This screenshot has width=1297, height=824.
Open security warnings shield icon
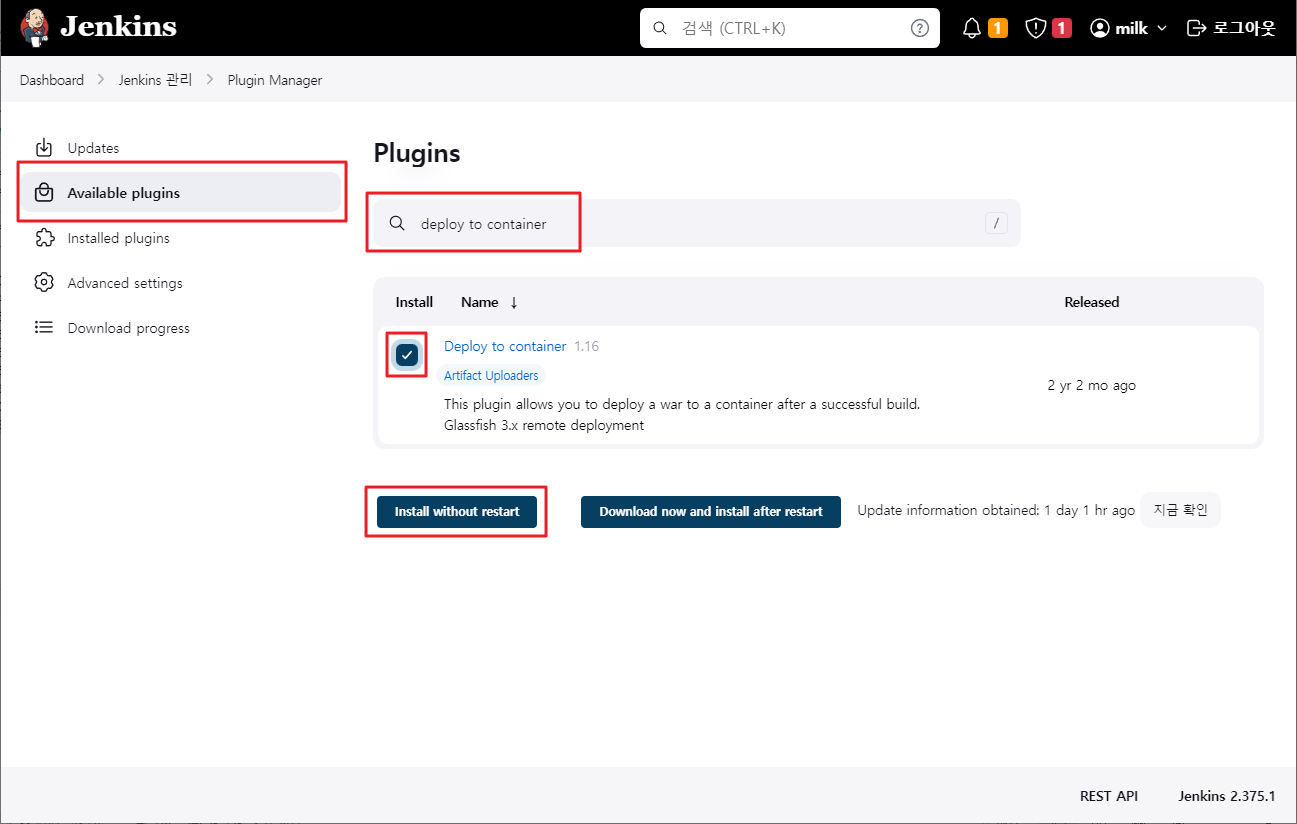[1036, 28]
